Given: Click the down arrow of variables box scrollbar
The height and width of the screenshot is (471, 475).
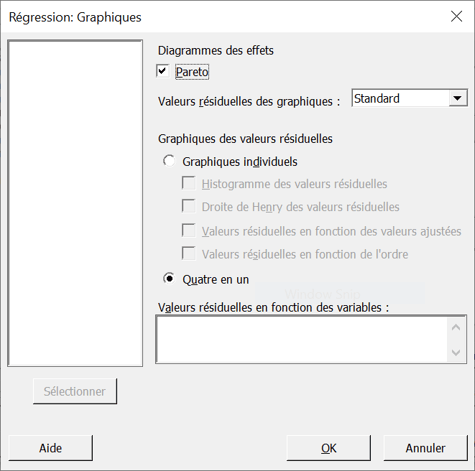Looking at the screenshot, I should coord(456,352).
